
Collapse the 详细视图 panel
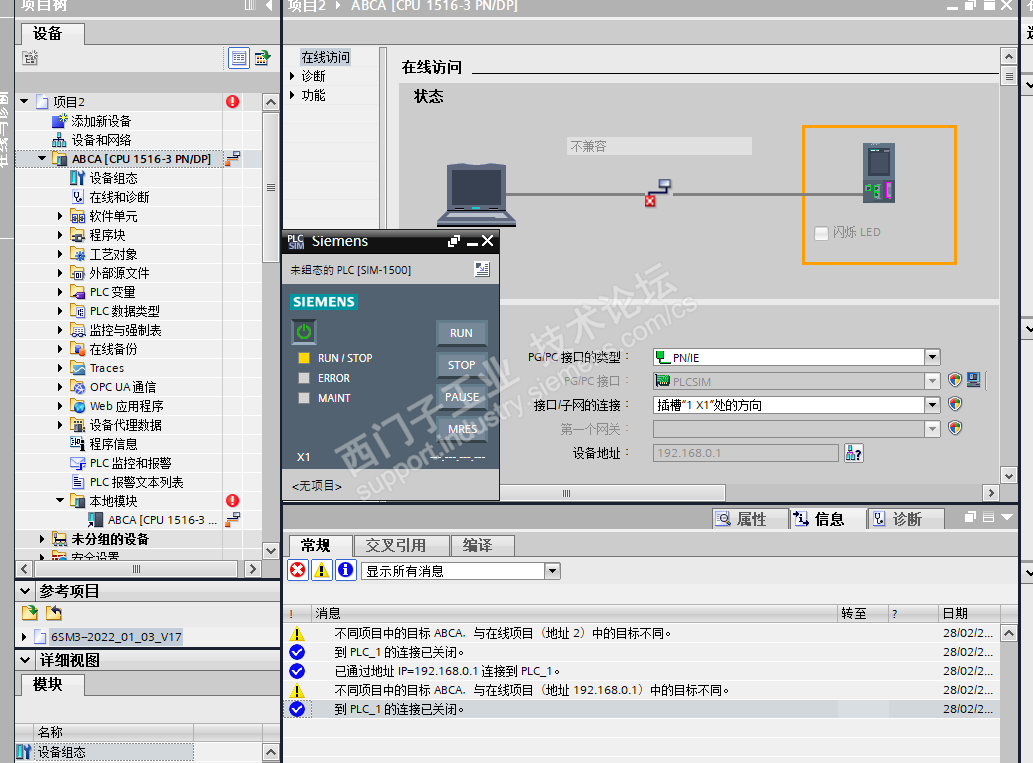coord(25,660)
